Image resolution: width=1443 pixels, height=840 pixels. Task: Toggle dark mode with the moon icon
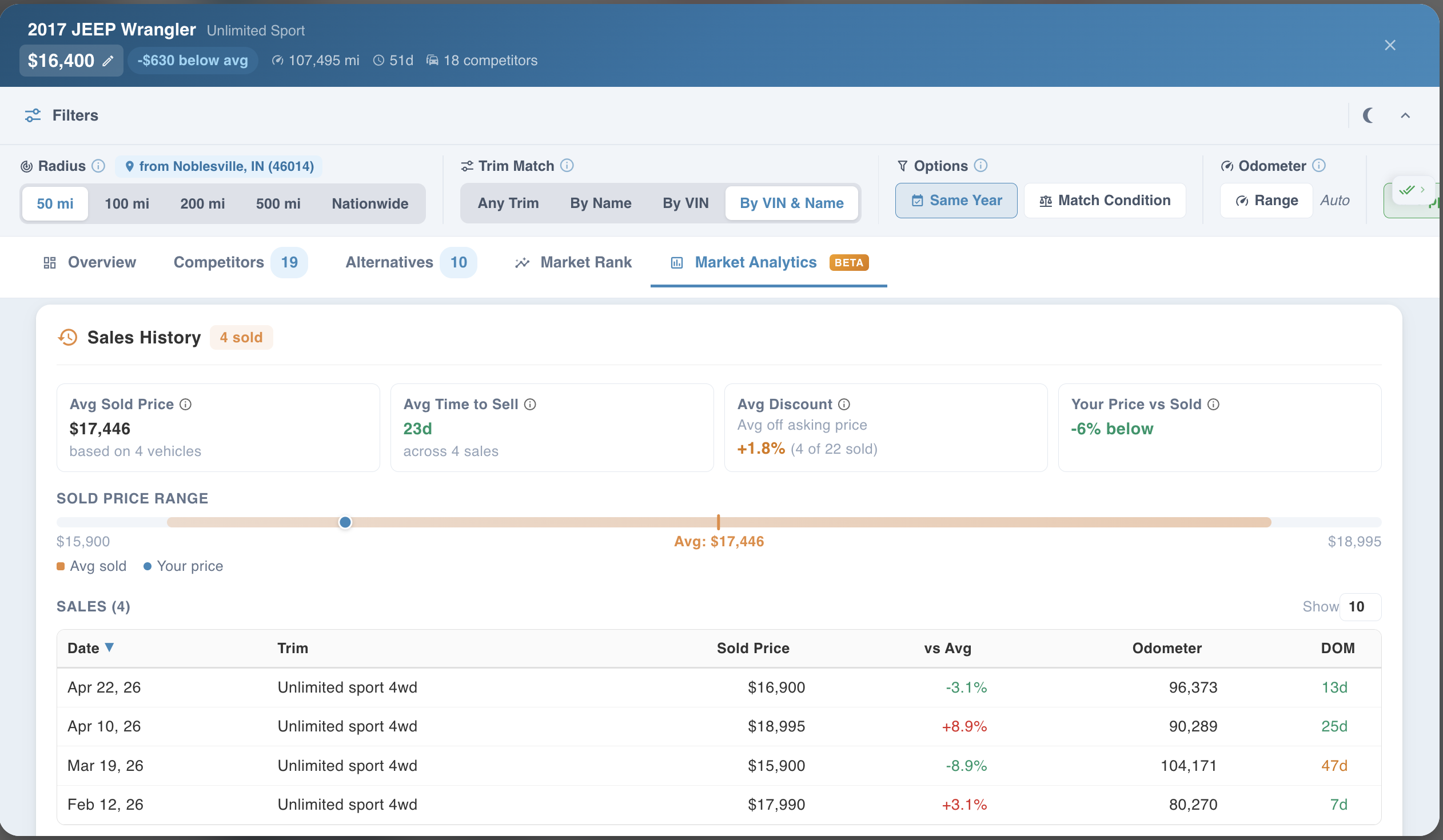tap(1368, 115)
